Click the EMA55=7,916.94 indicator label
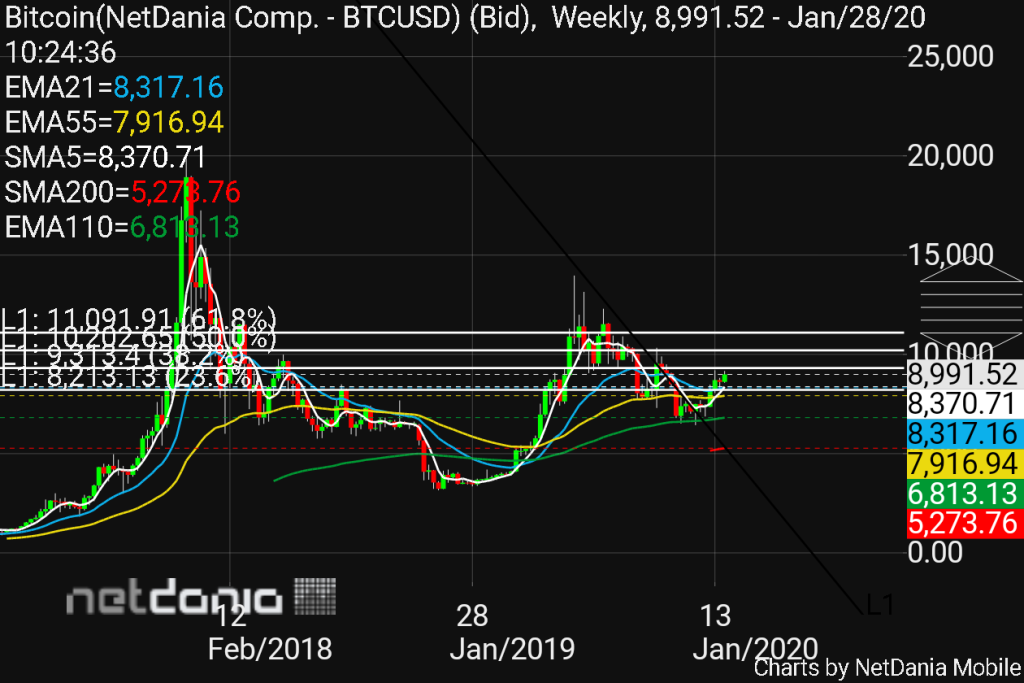The width and height of the screenshot is (1024, 683). tap(114, 122)
